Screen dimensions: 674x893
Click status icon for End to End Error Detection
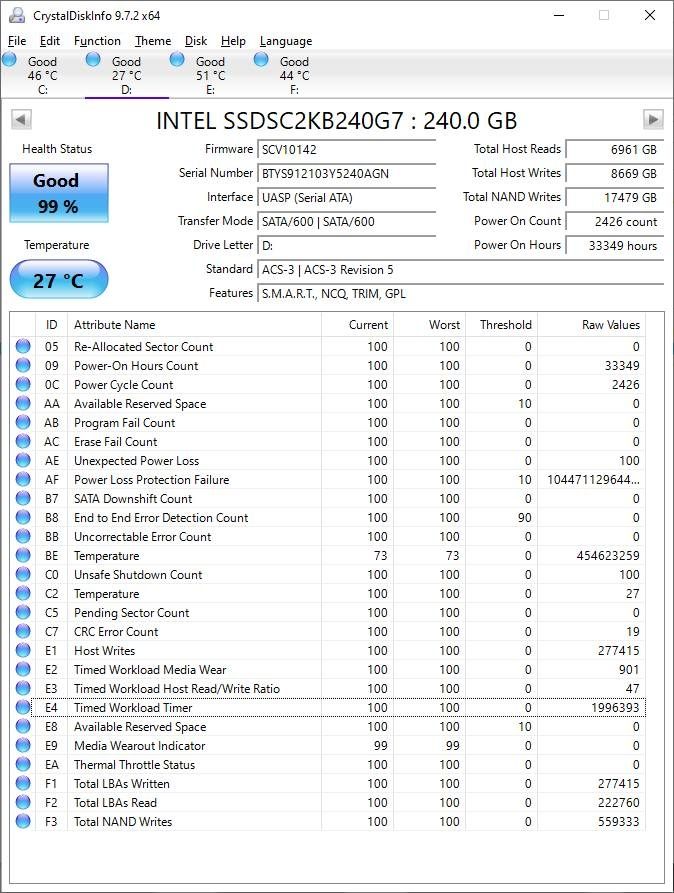pyautogui.click(x=23, y=517)
